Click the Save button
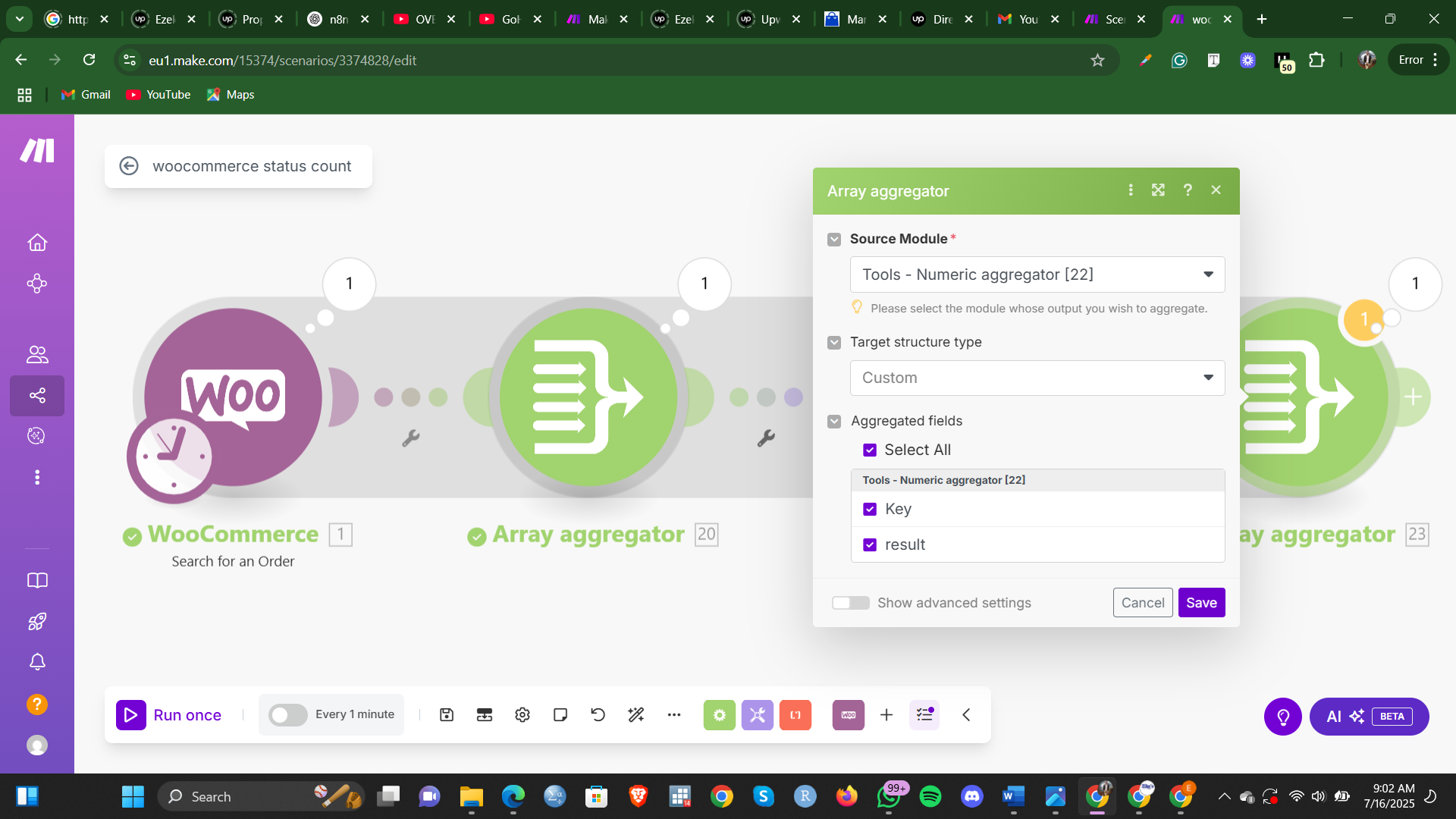Viewport: 1456px width, 819px height. (1201, 603)
